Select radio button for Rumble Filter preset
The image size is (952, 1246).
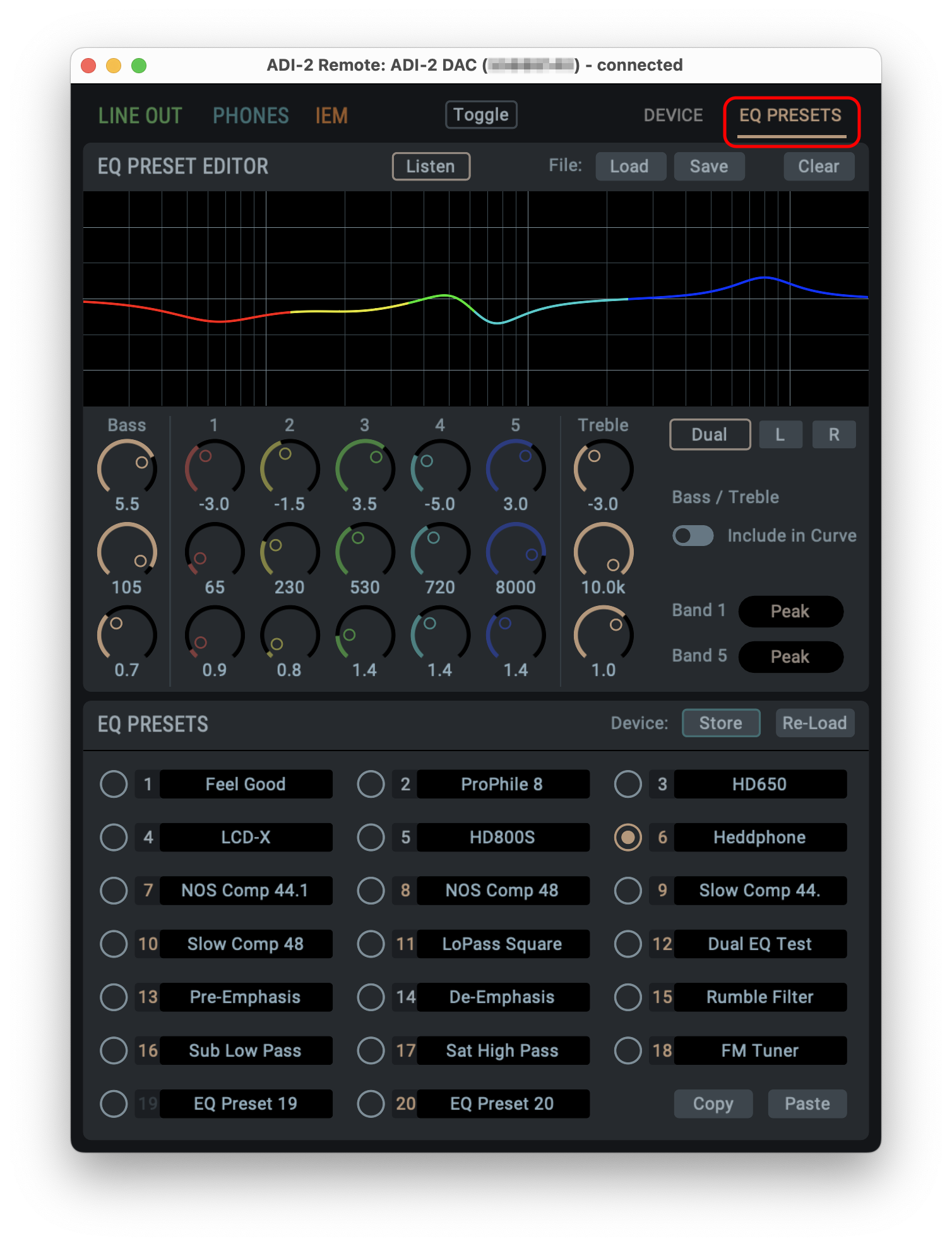[628, 997]
